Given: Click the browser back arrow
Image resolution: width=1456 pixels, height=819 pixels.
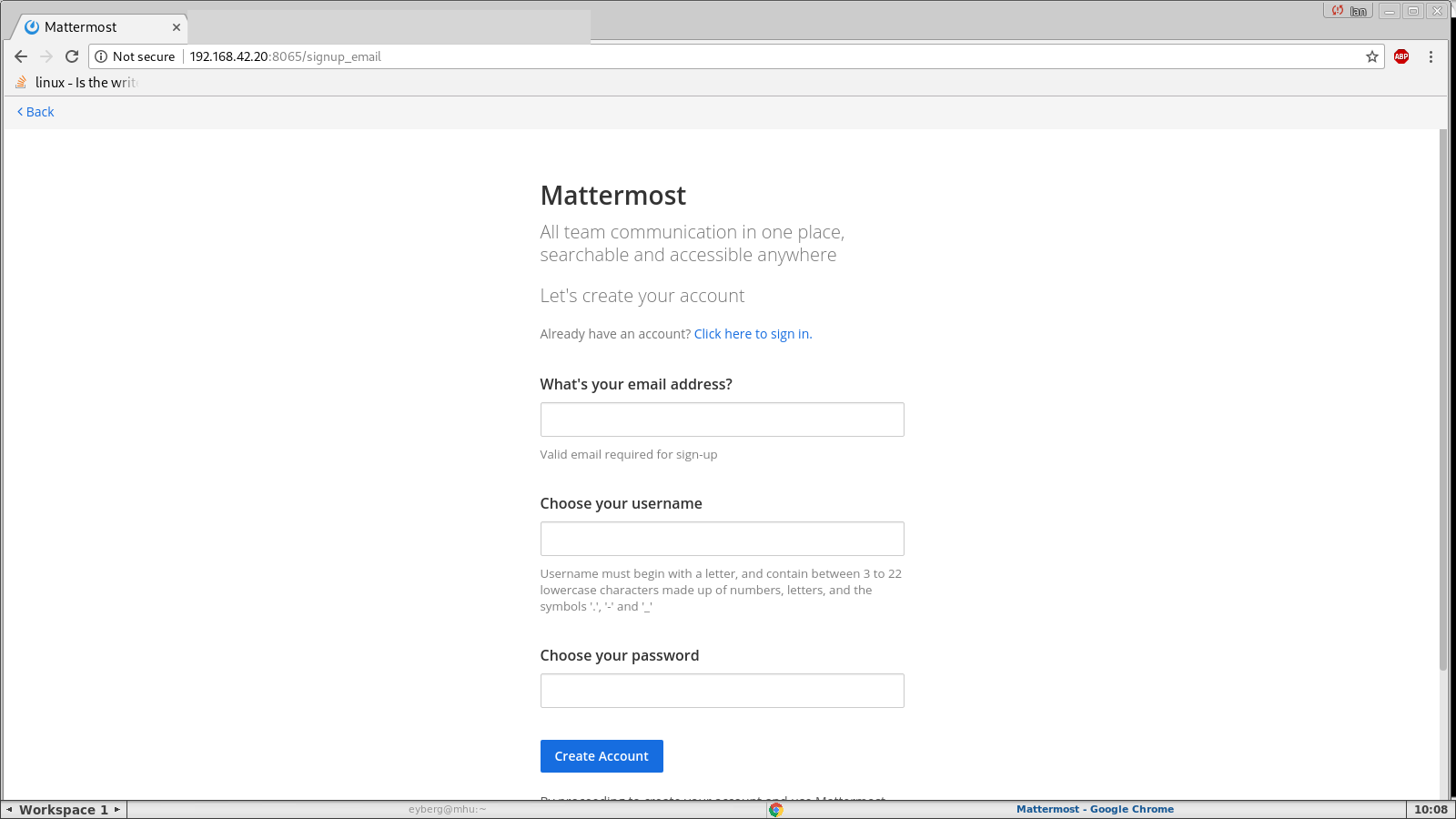Looking at the screenshot, I should [21, 56].
